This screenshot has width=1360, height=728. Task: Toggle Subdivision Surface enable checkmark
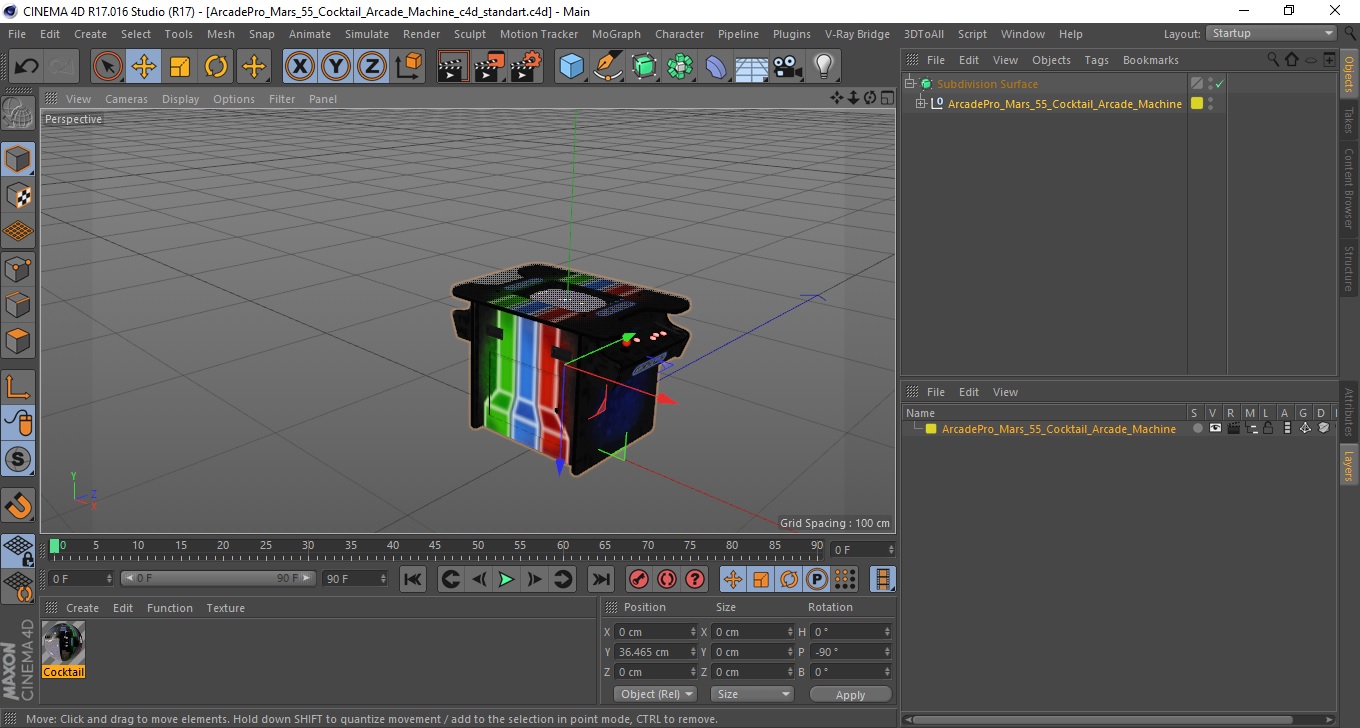tap(1219, 84)
